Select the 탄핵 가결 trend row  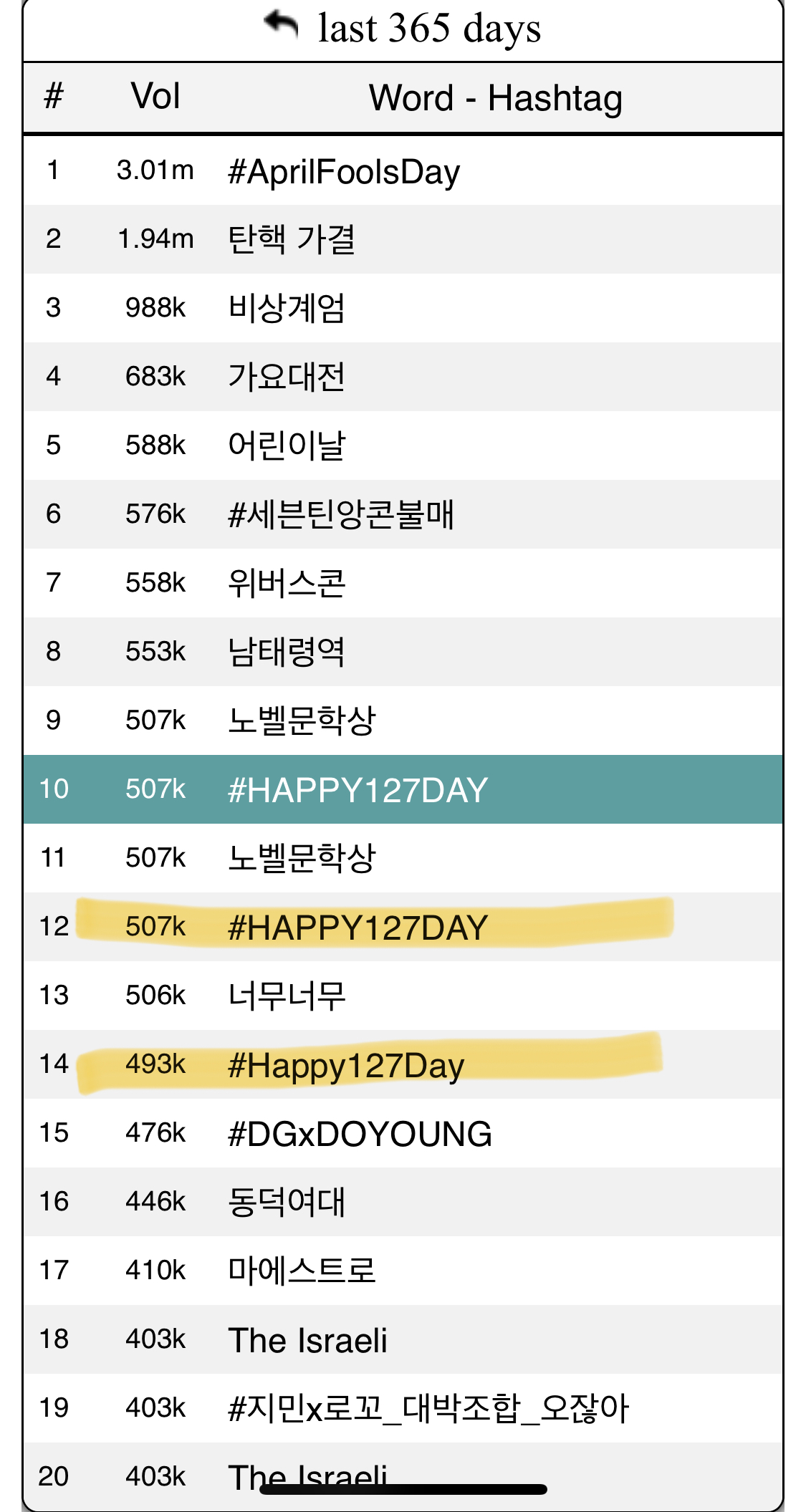(x=403, y=239)
